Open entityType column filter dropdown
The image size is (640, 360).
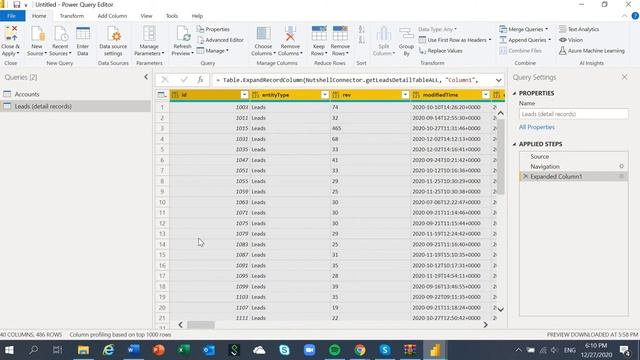324,95
